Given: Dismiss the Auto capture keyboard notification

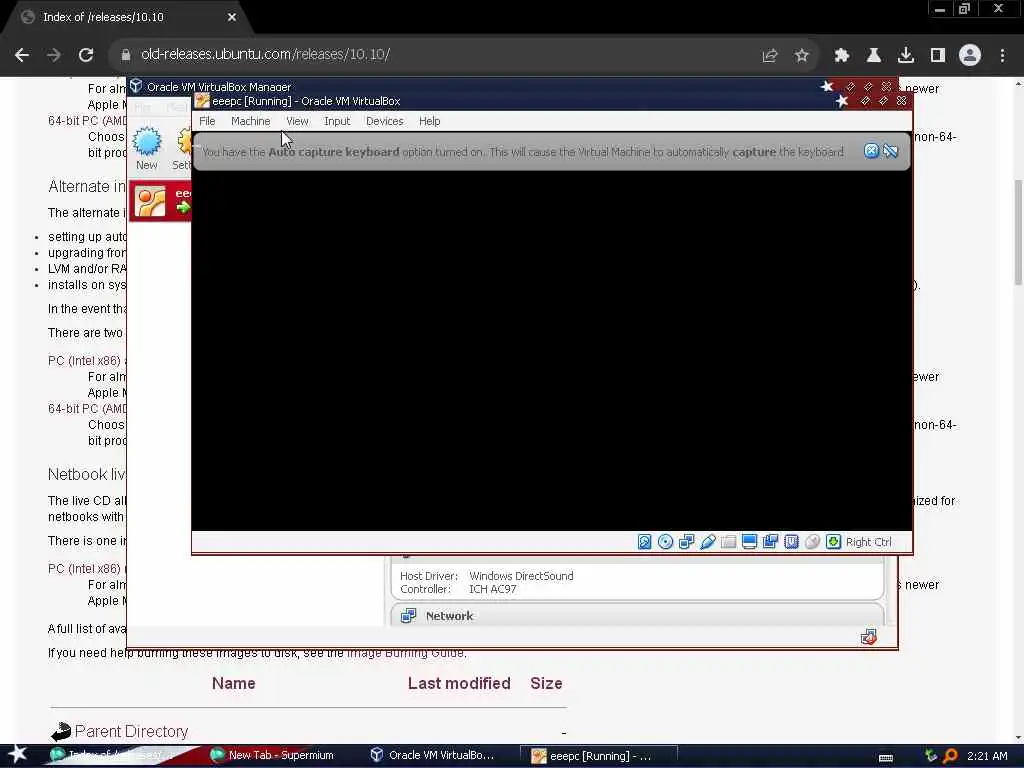Looking at the screenshot, I should pyautogui.click(x=871, y=152).
